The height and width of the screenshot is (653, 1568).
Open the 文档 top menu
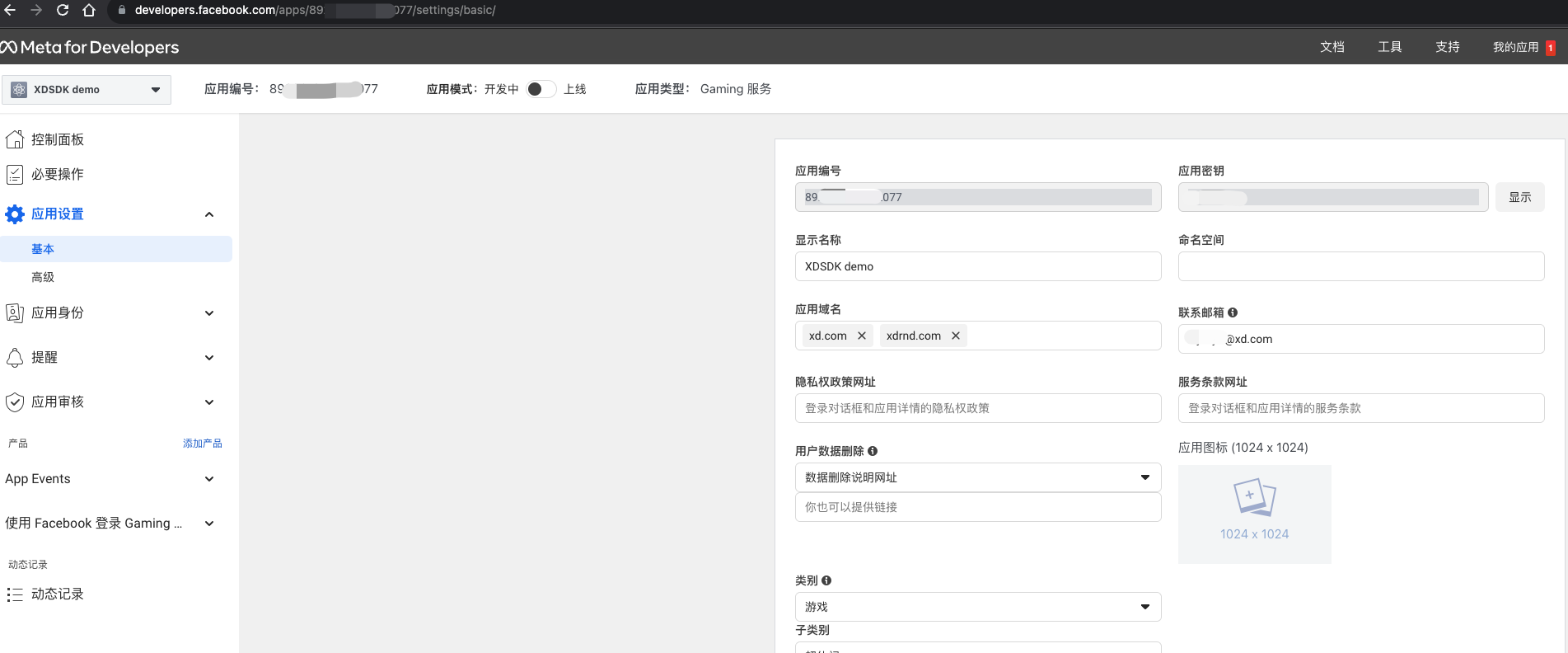click(1332, 47)
